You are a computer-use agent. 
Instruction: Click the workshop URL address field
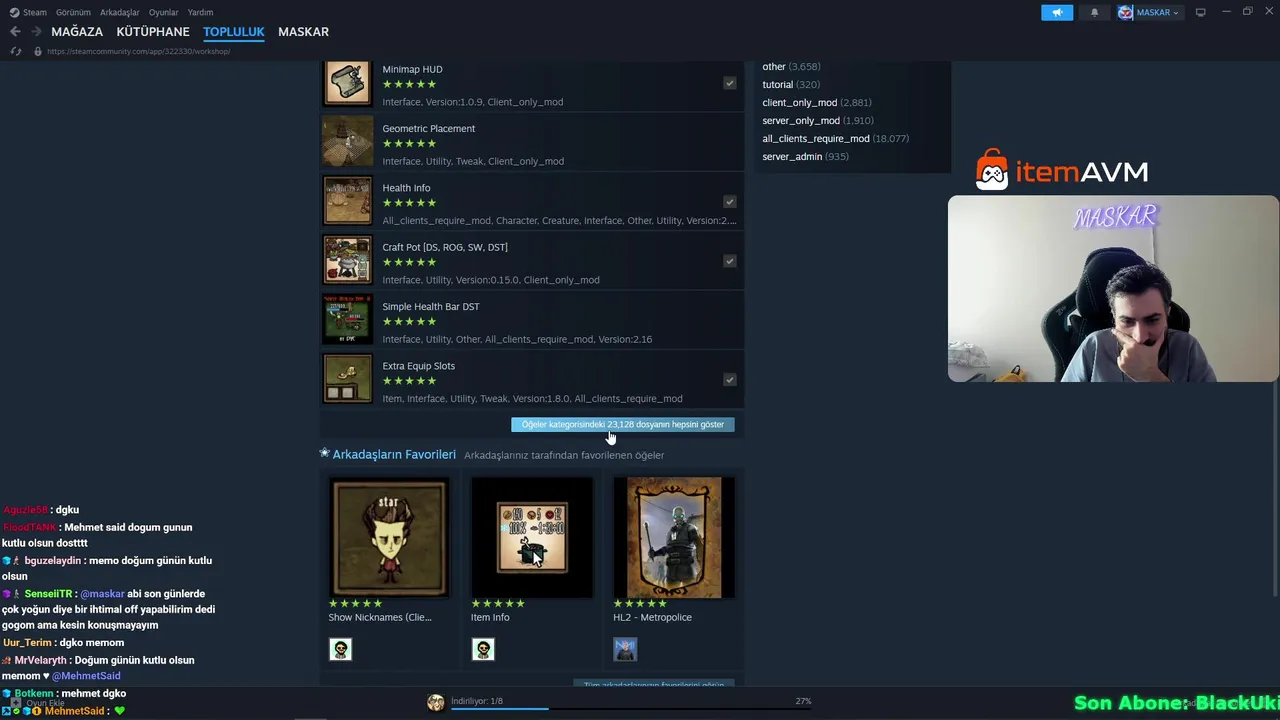tap(139, 51)
